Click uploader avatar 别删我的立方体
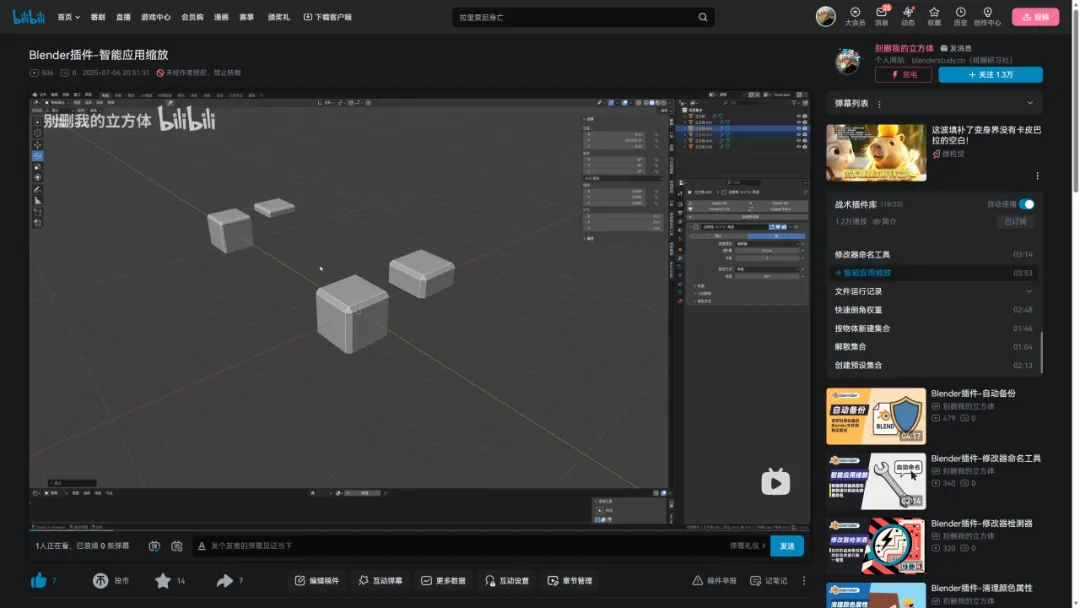 (x=847, y=61)
